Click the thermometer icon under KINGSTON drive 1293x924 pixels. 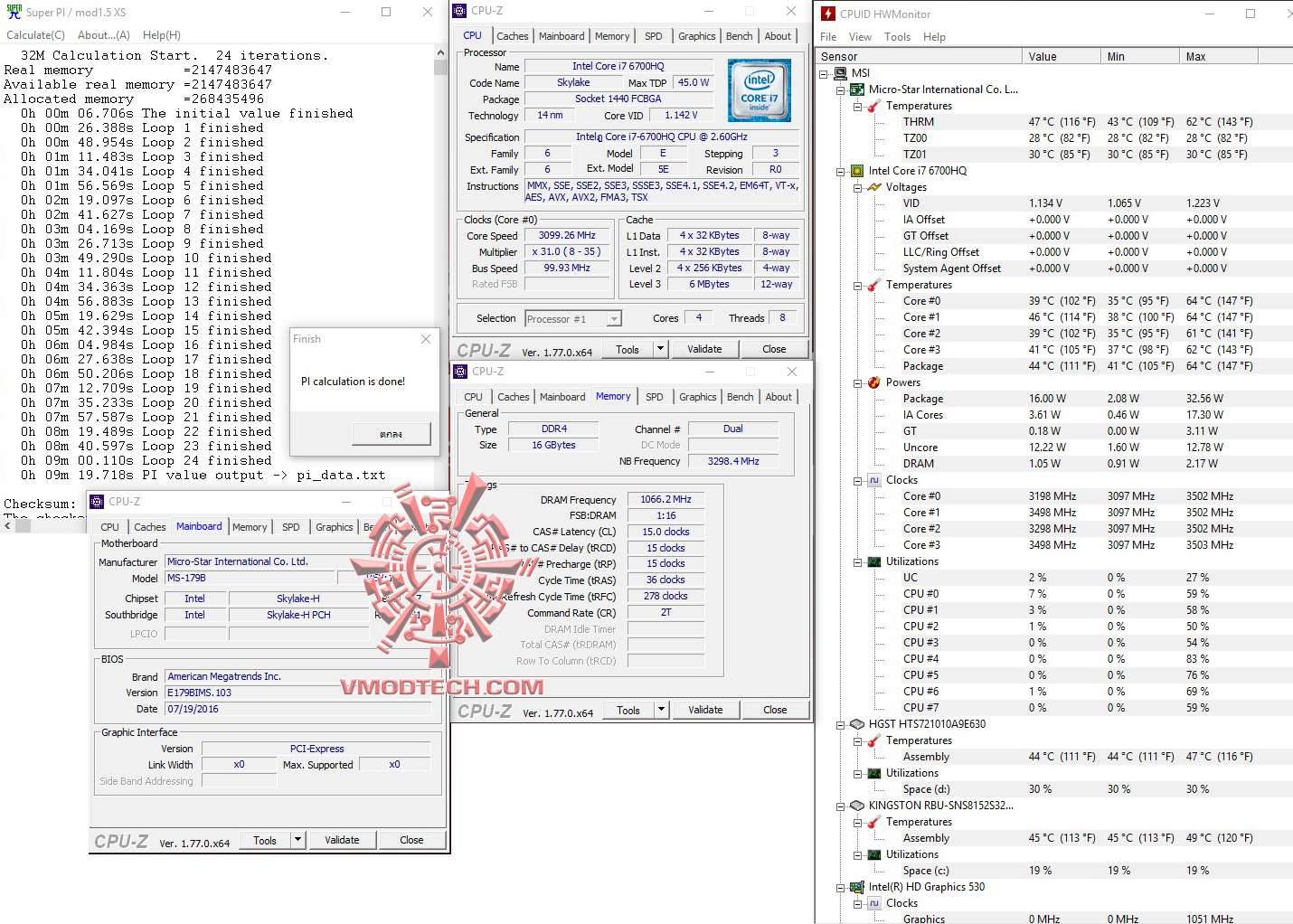click(x=873, y=822)
